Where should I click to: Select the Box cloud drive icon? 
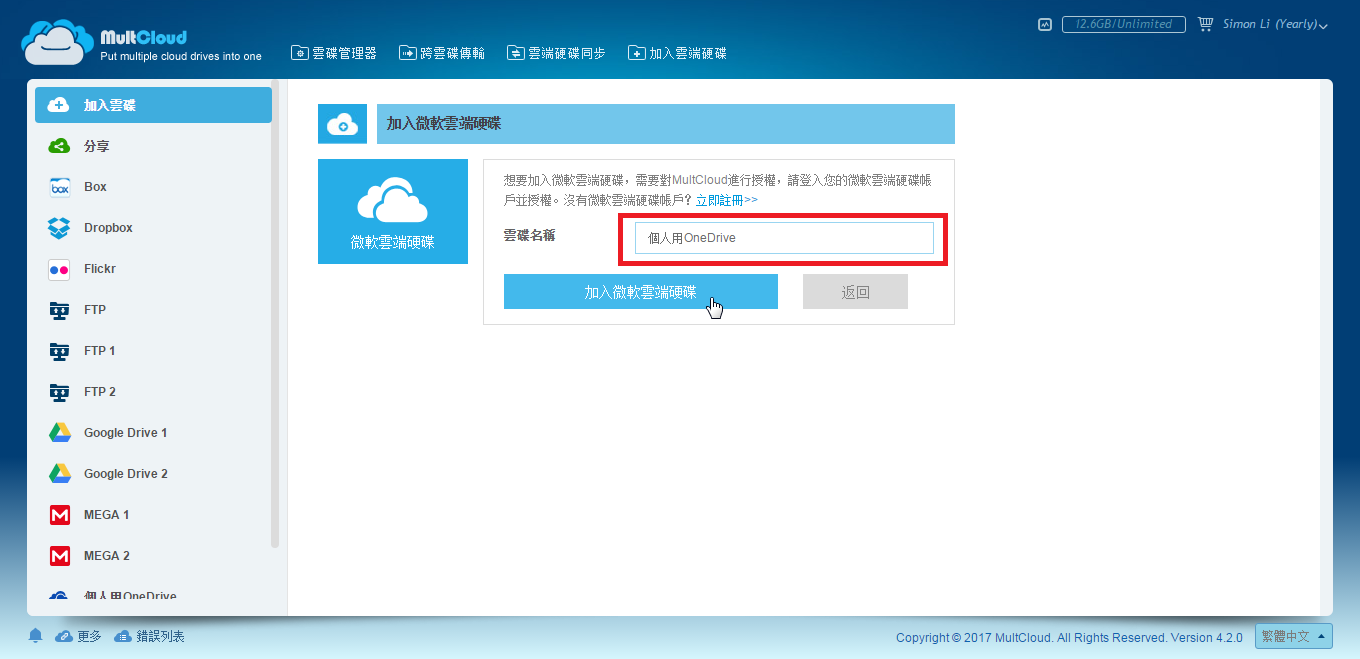(x=59, y=187)
